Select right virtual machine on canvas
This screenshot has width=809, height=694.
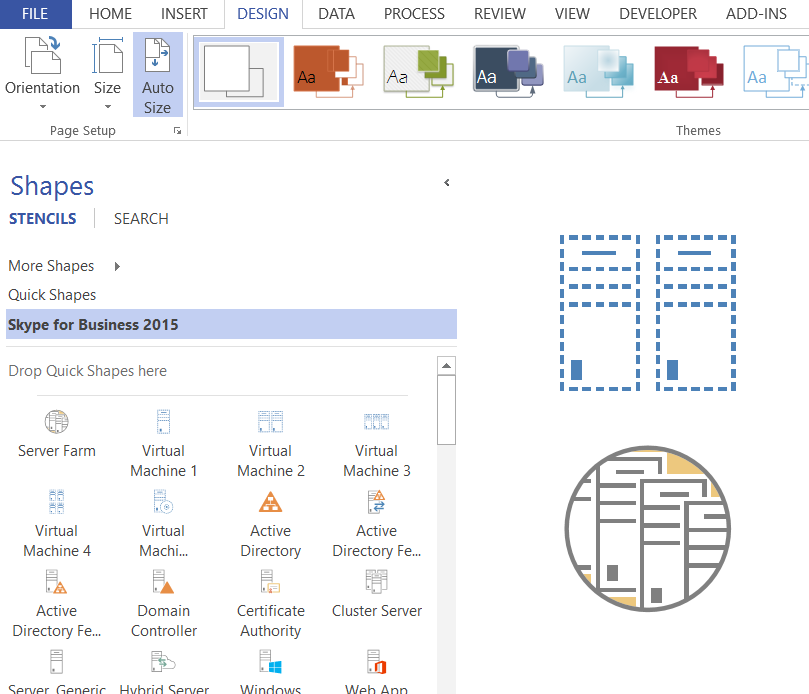coord(696,313)
